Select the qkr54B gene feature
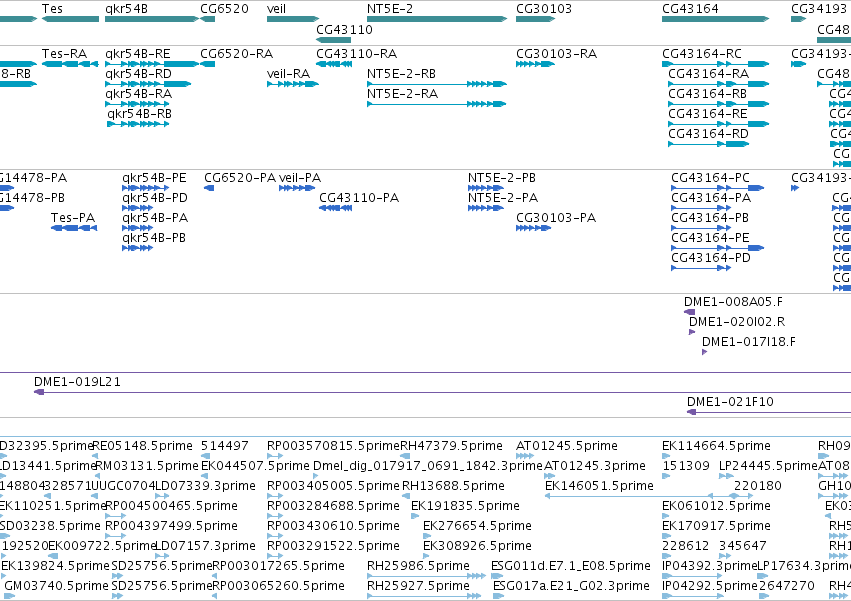The image size is (851, 601). click(152, 19)
